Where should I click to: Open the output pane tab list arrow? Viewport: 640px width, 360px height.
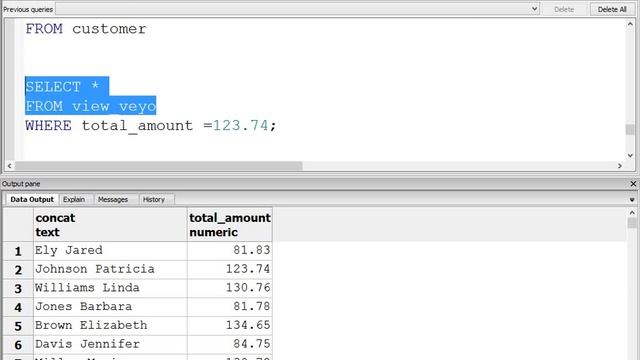[632, 200]
